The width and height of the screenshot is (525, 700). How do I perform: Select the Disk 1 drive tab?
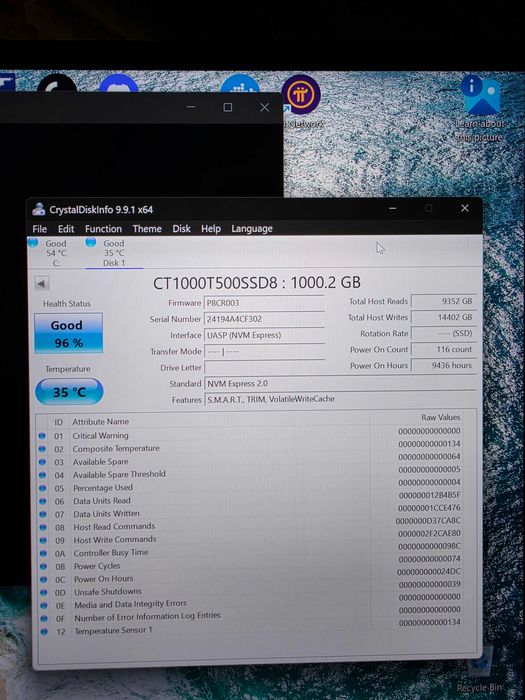click(113, 253)
